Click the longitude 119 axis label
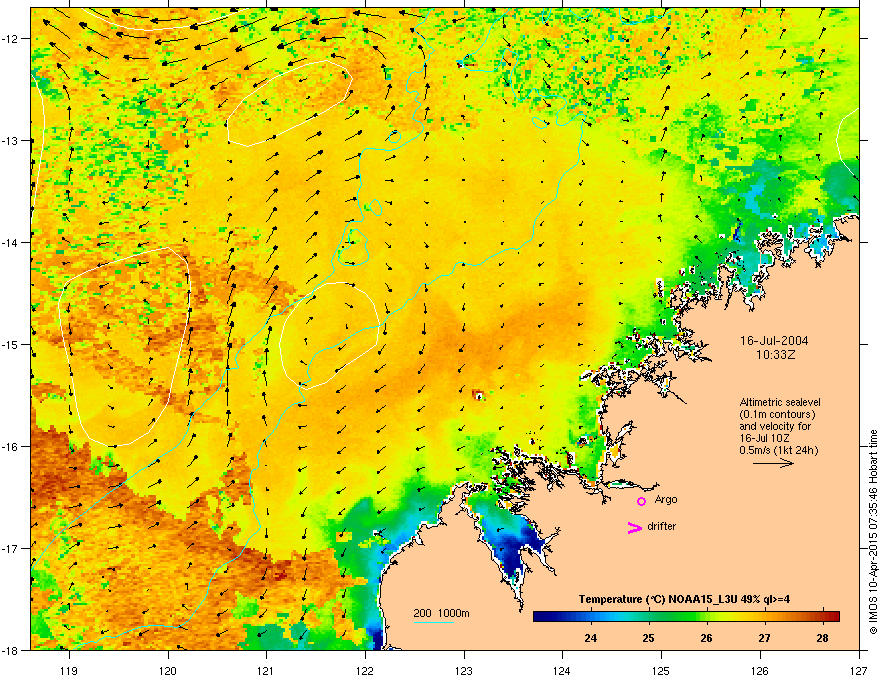 pos(69,670)
